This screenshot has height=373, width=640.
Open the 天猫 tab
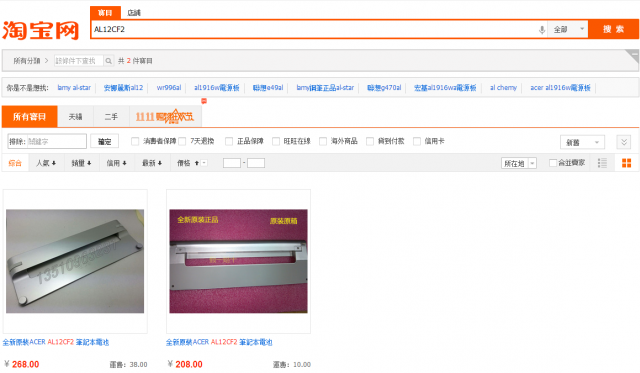[x=76, y=117]
